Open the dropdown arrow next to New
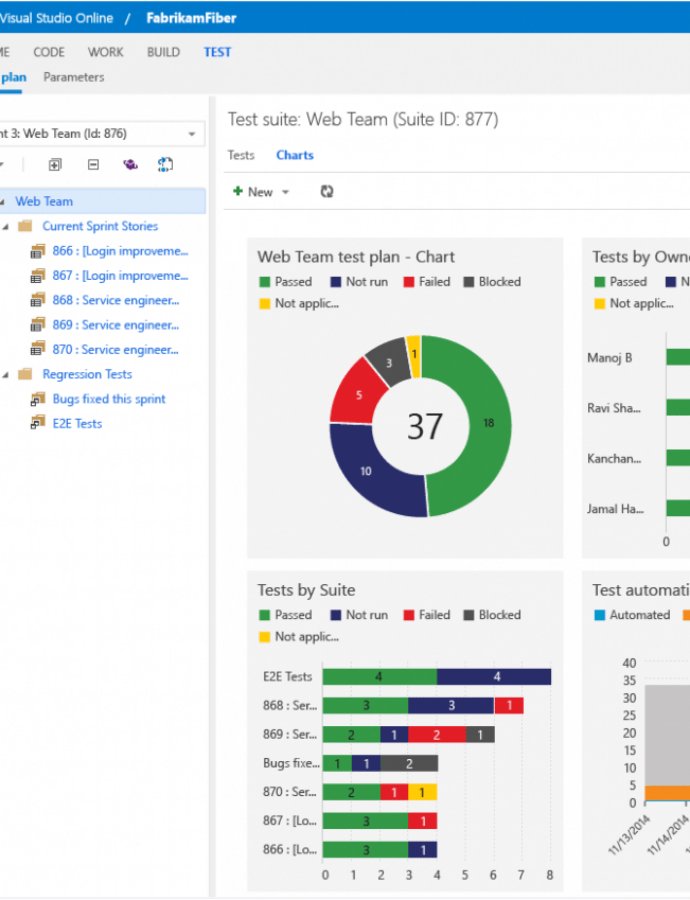 285,192
